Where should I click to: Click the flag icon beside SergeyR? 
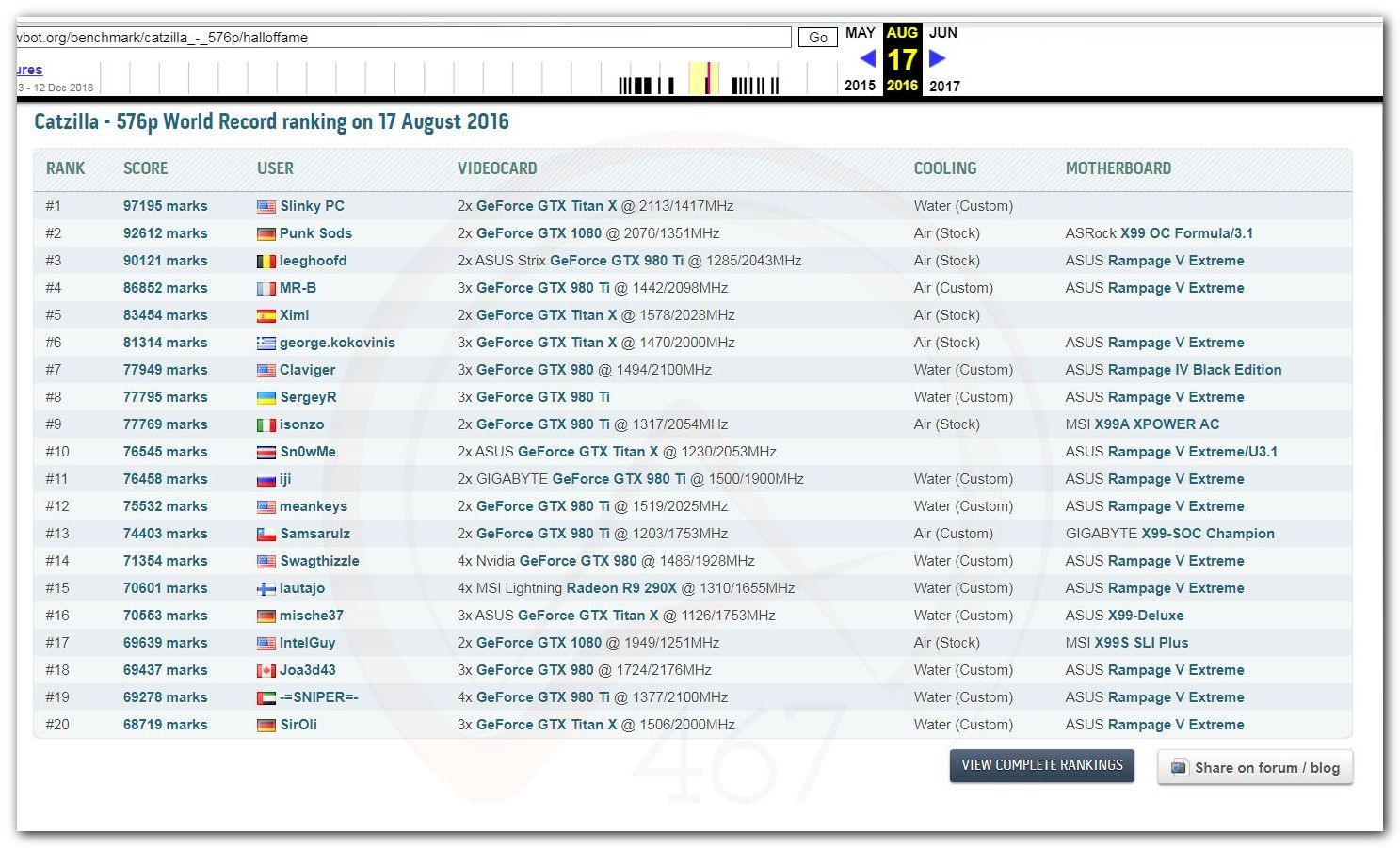[266, 397]
